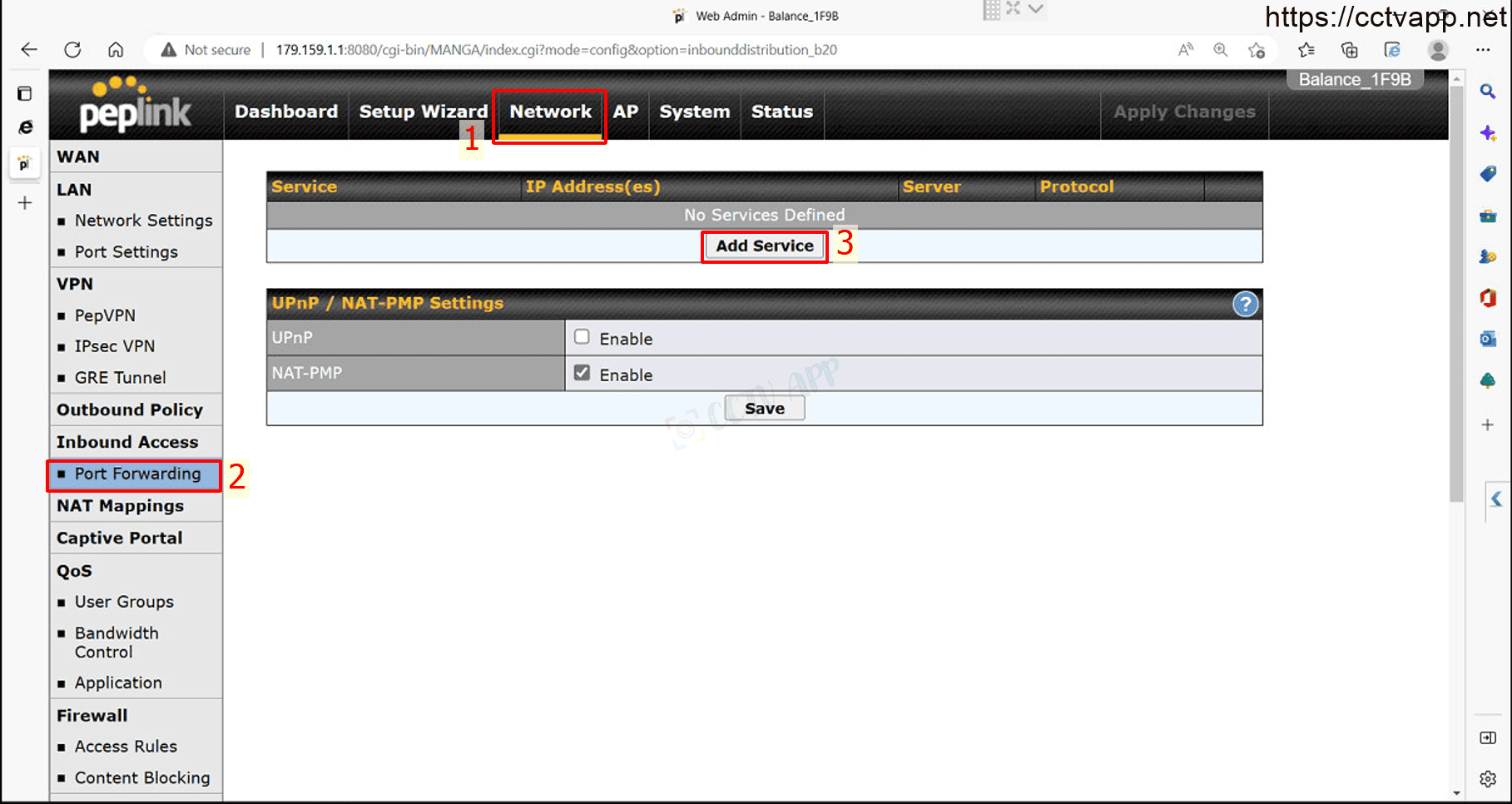Screen dimensions: 1512x804
Task: Uncheck the NAT-PMP Enable checkbox
Action: [x=582, y=373]
